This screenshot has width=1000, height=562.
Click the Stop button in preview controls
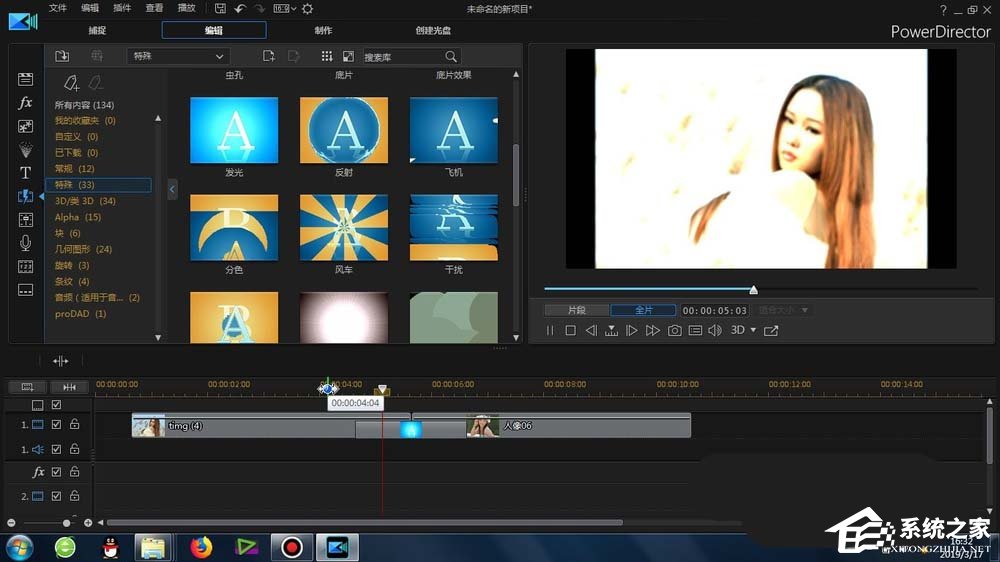coord(570,330)
